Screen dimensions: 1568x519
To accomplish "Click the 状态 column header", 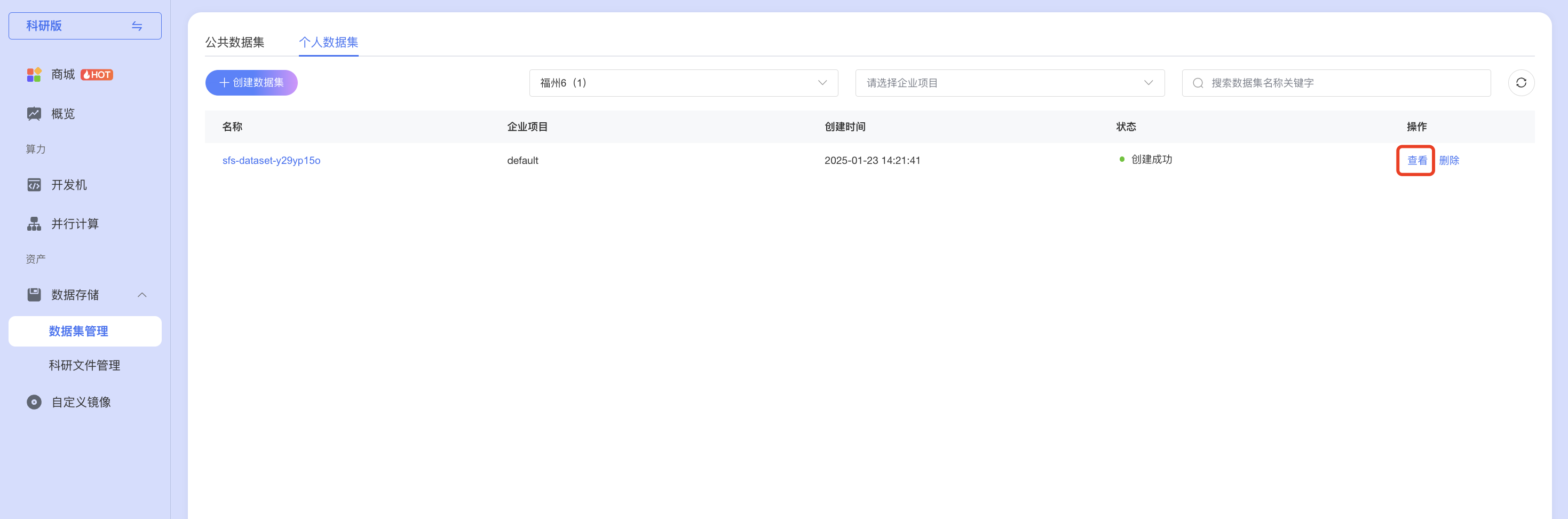I will [1126, 127].
